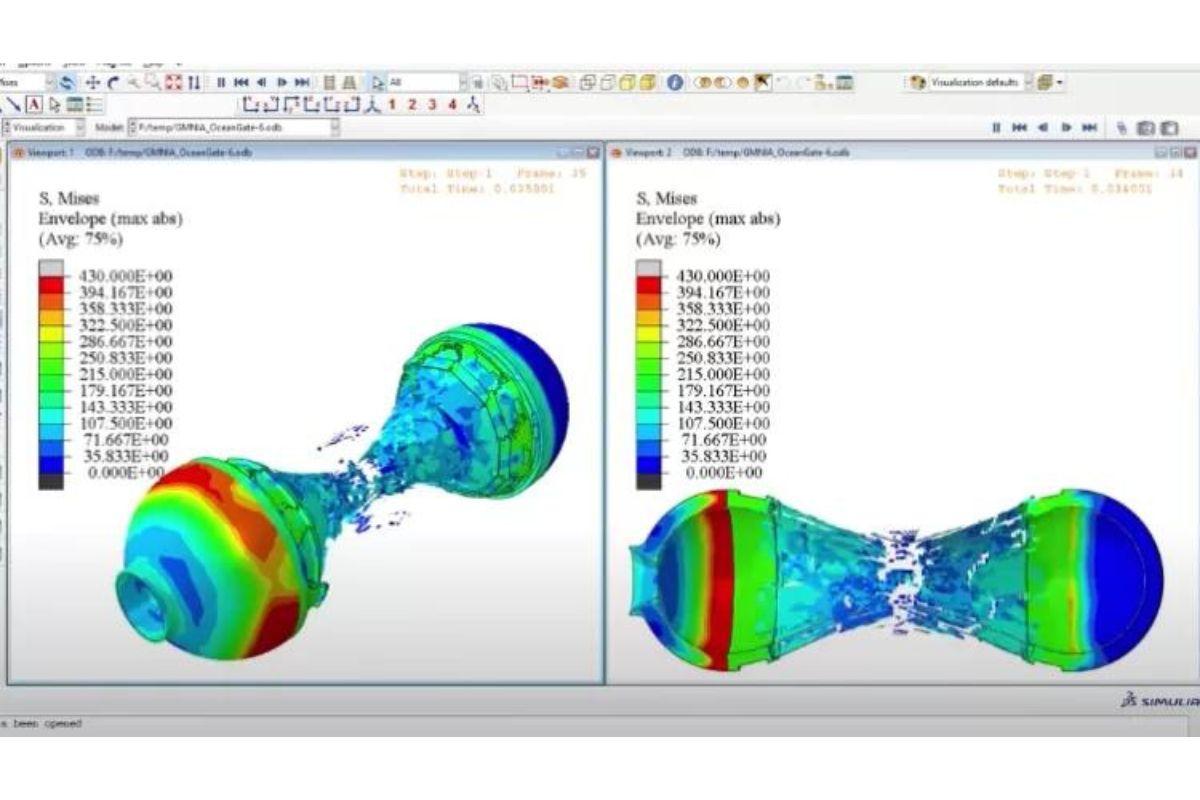Activate the Rotate View tool
The height and width of the screenshot is (800, 1200).
(x=113, y=82)
